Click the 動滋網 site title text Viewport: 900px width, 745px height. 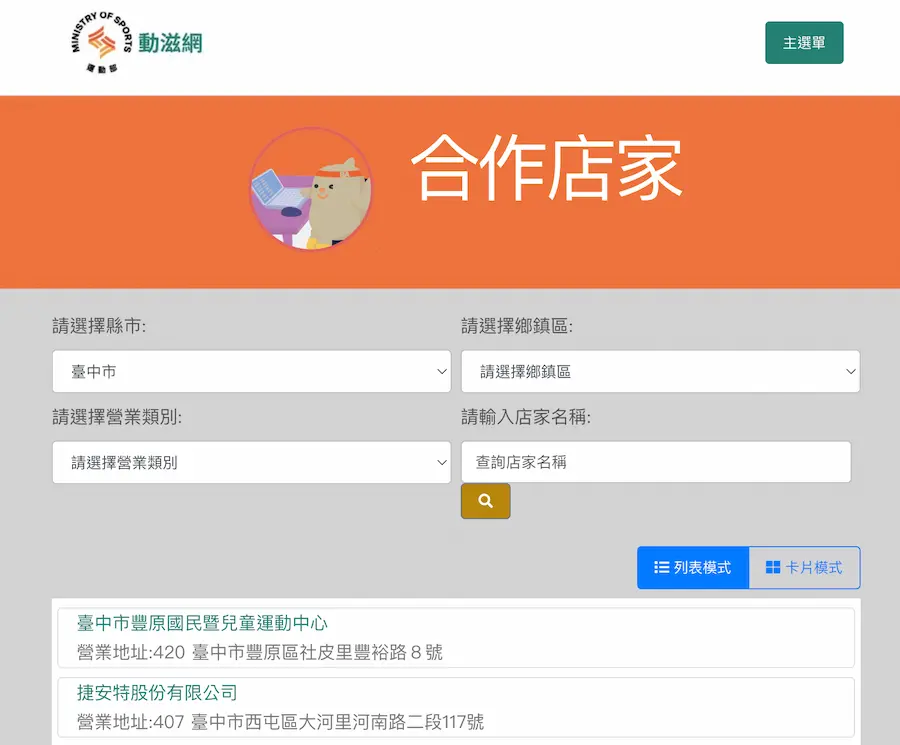click(x=170, y=43)
